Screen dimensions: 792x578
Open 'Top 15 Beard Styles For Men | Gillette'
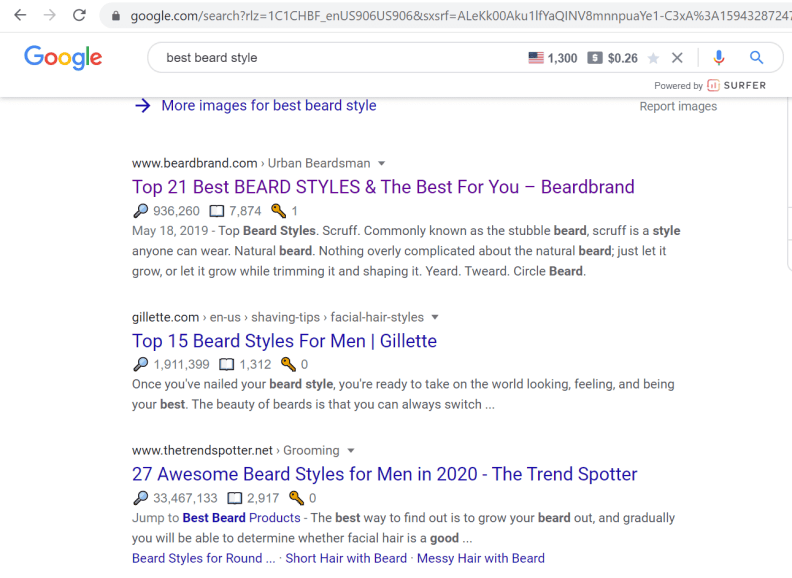click(284, 341)
